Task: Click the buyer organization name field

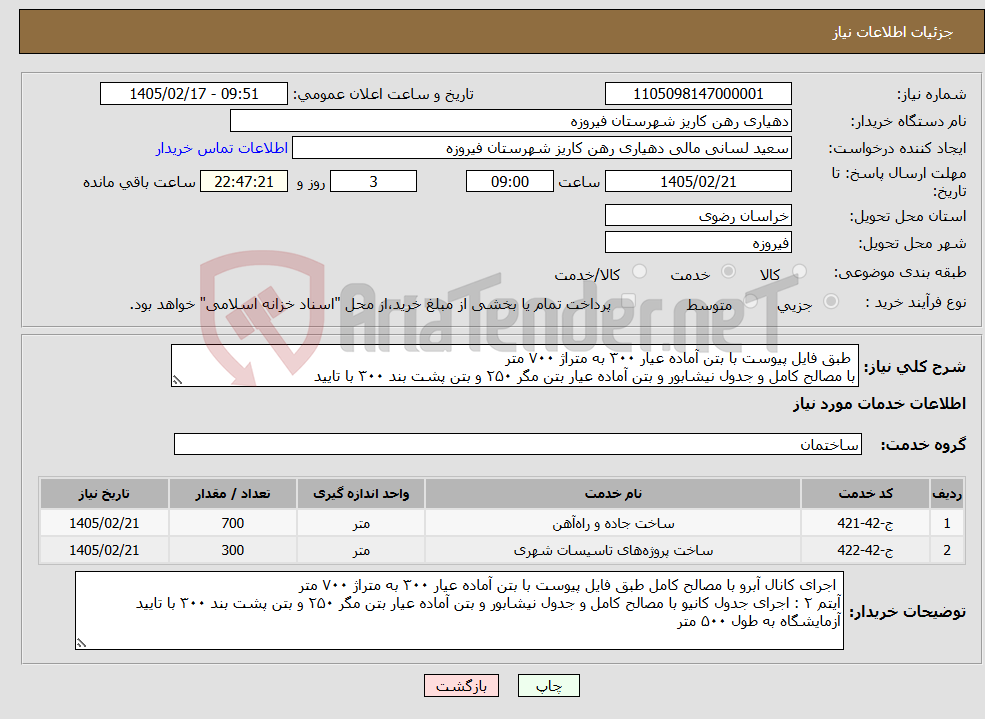Action: (511, 121)
